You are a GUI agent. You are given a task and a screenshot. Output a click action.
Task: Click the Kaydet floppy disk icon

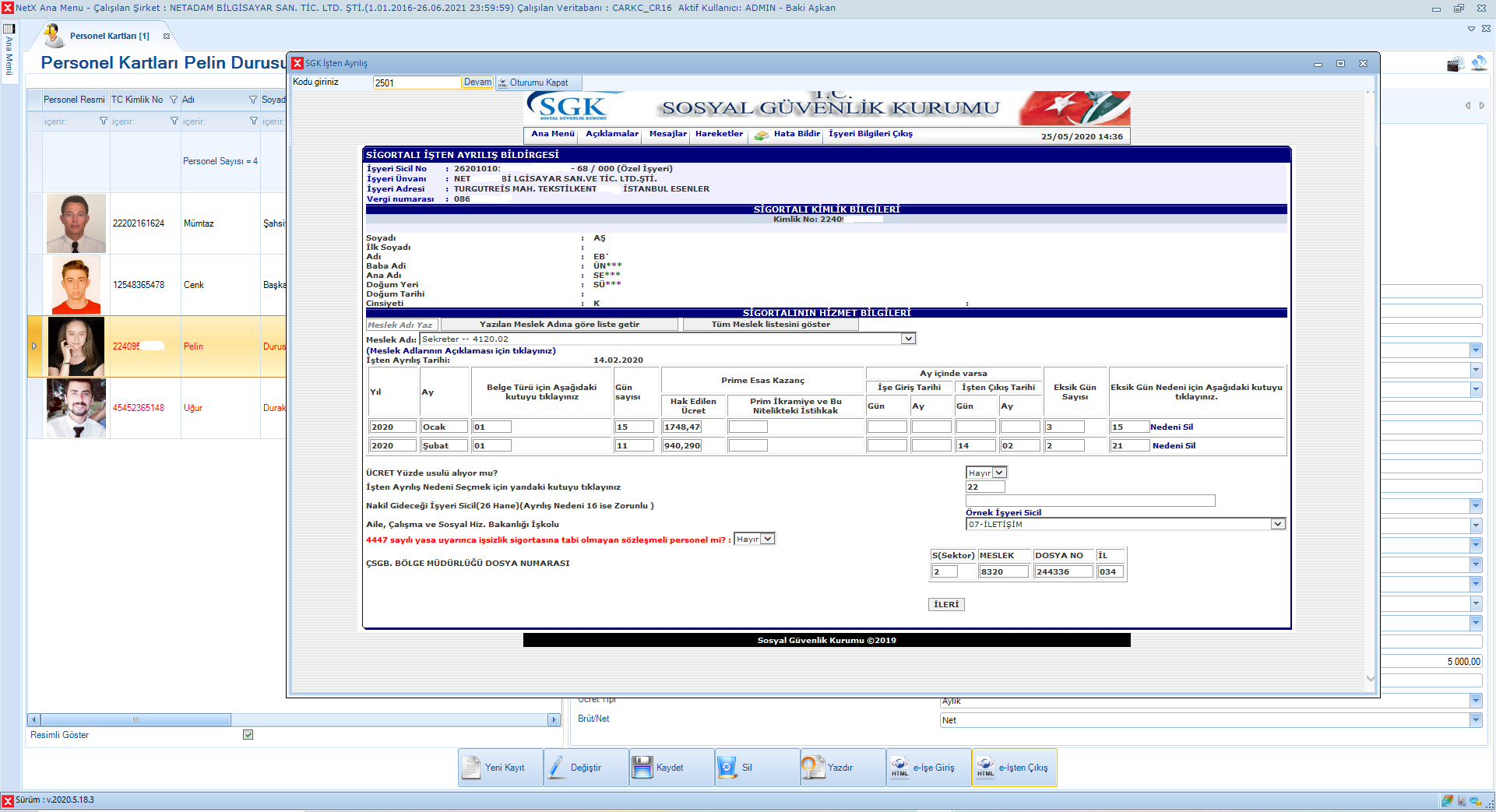642,768
